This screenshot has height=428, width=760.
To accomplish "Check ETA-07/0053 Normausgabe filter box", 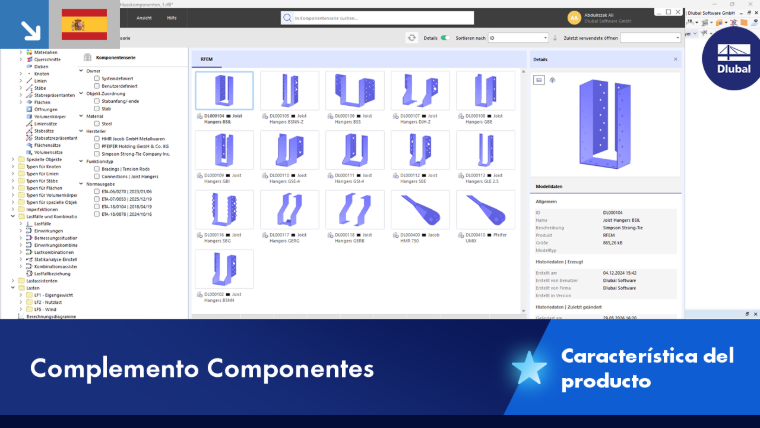I will tap(97, 199).
